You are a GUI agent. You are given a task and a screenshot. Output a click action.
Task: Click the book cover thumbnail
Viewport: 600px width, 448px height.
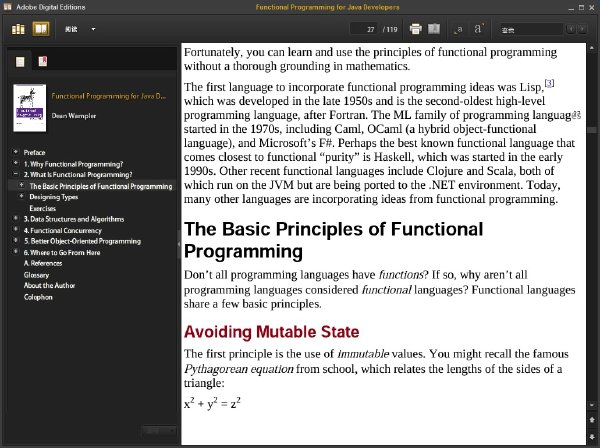click(29, 108)
